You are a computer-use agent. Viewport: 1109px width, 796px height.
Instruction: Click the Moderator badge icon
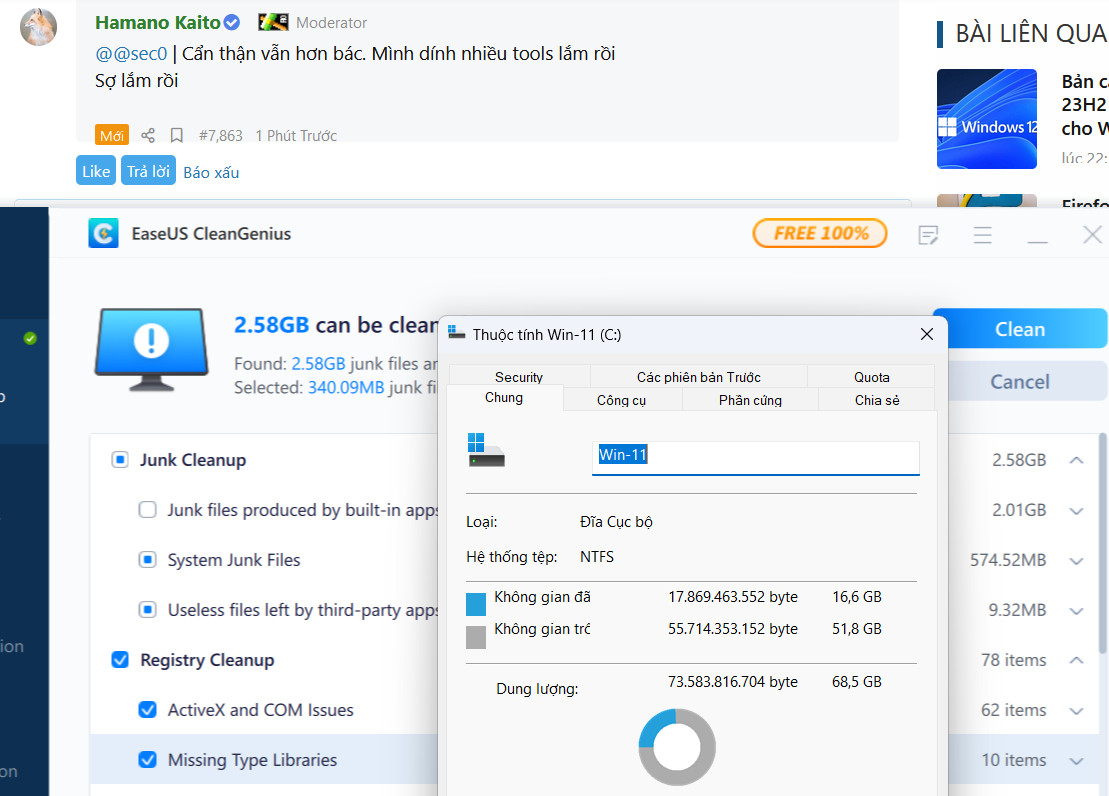pos(273,22)
